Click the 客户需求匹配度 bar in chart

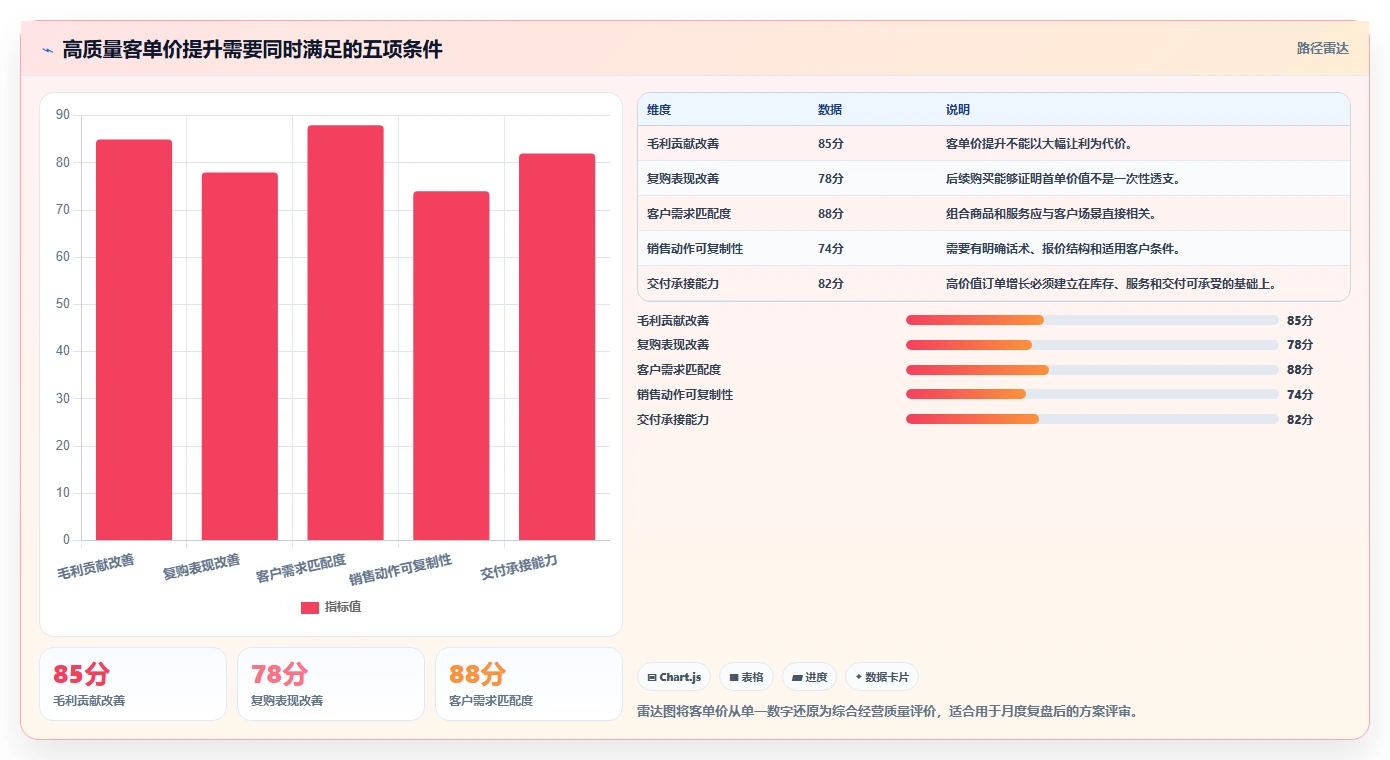click(x=345, y=333)
